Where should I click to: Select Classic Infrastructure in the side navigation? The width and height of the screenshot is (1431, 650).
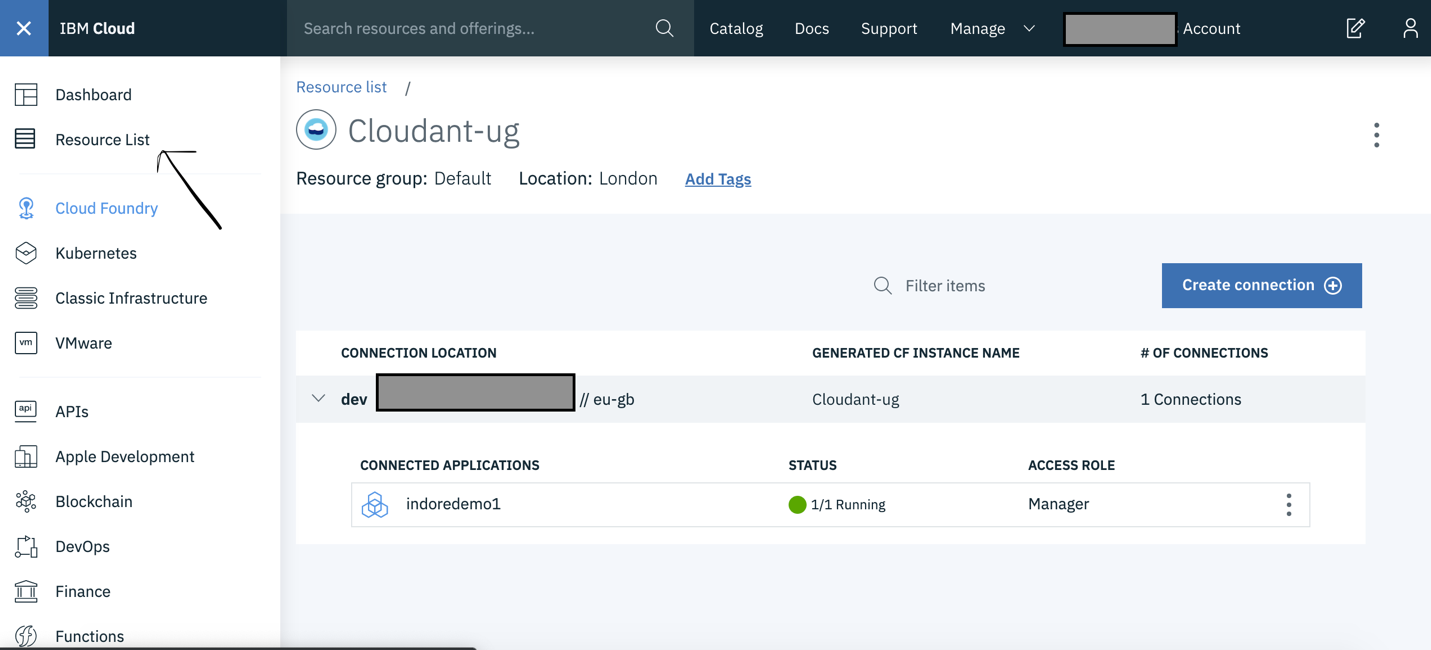click(x=131, y=298)
